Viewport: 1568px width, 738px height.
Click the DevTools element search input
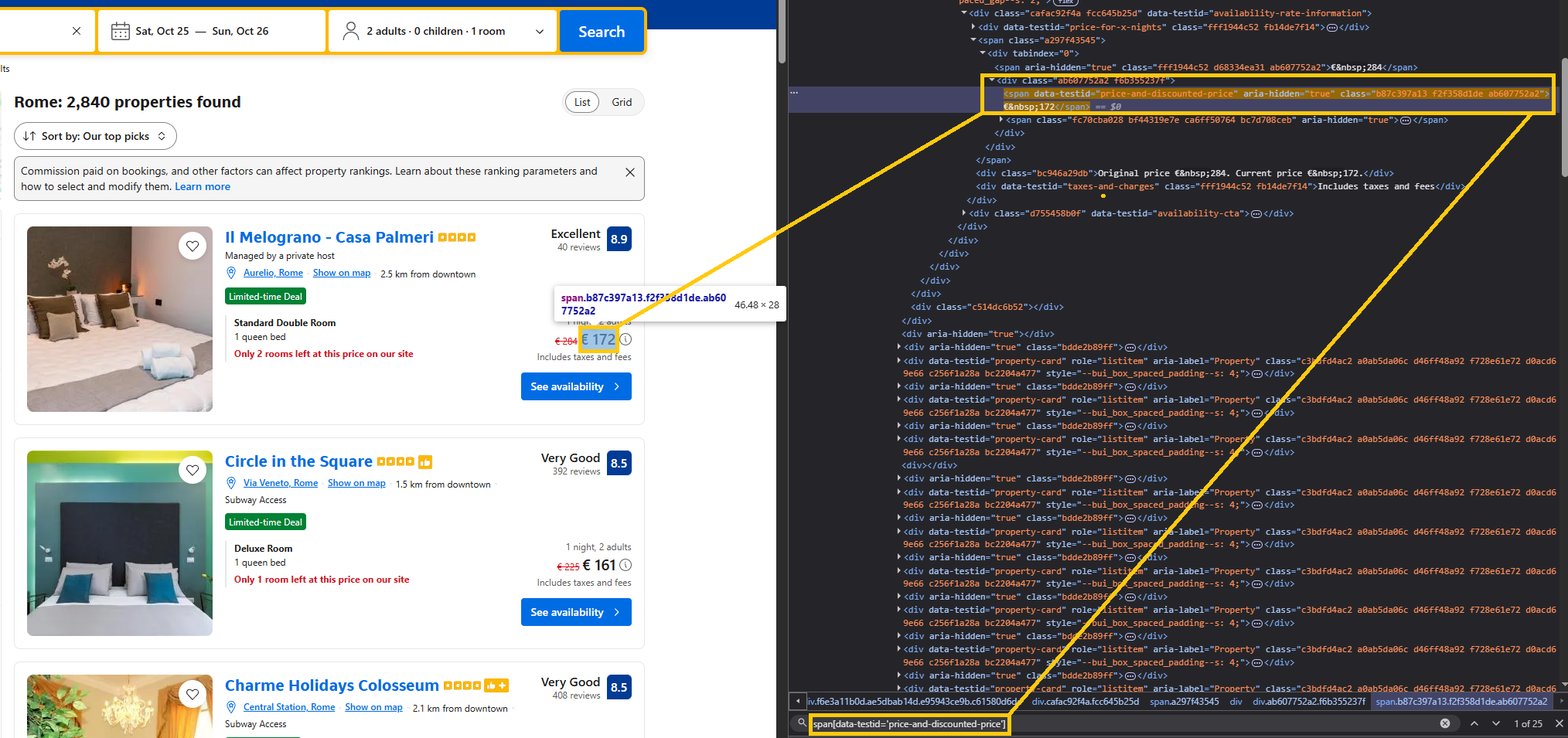click(x=1121, y=724)
